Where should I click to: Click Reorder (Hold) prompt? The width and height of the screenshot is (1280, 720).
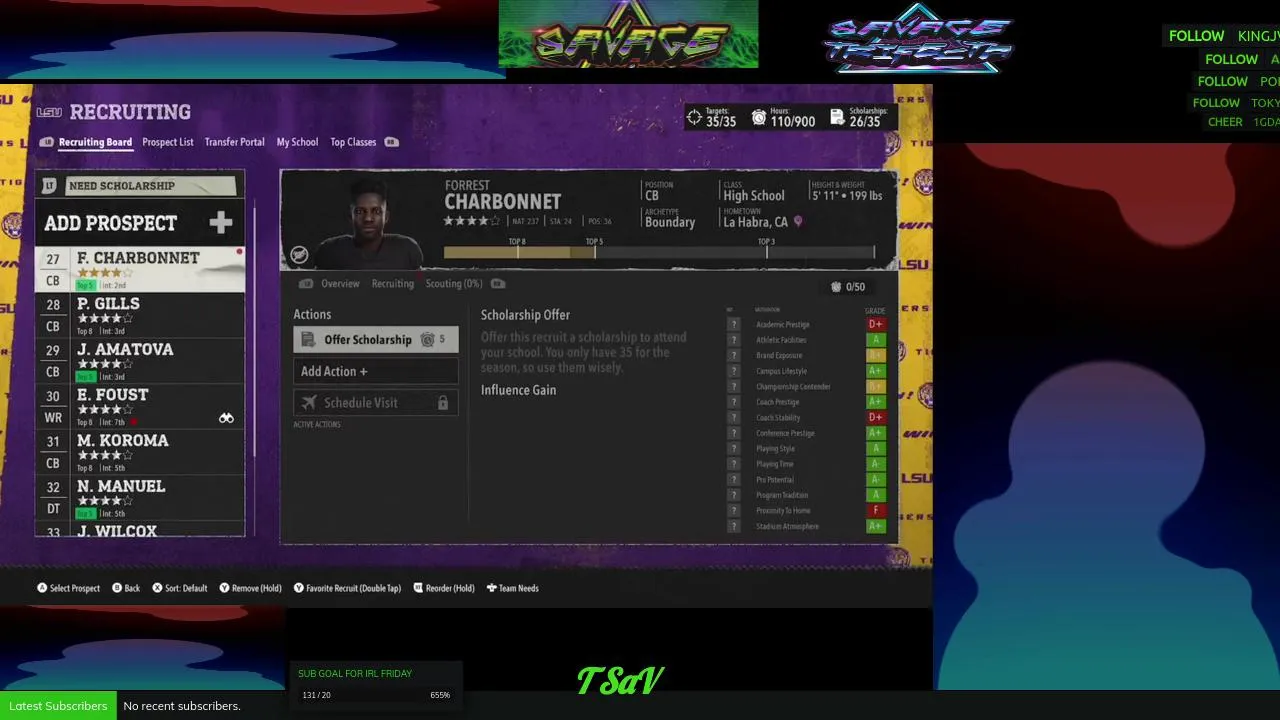coord(444,588)
